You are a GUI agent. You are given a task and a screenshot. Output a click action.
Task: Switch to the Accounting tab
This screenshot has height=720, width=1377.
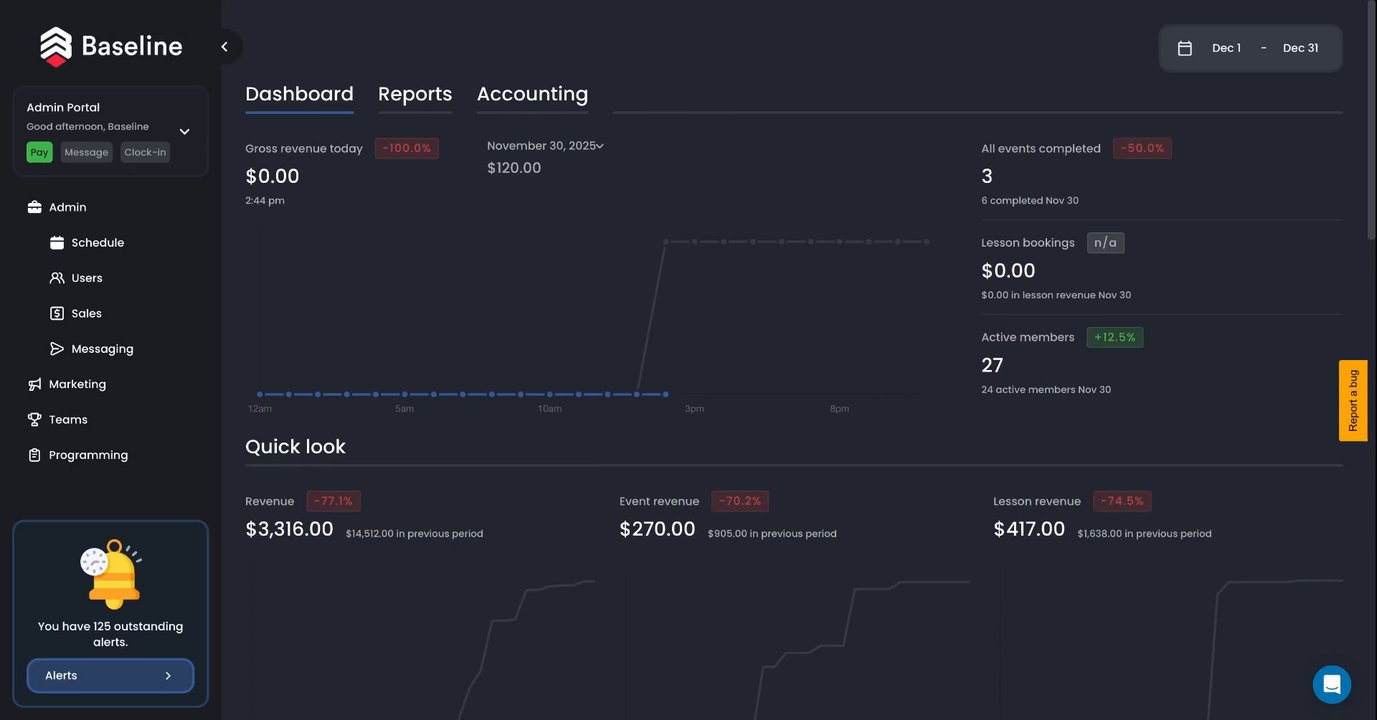532,94
